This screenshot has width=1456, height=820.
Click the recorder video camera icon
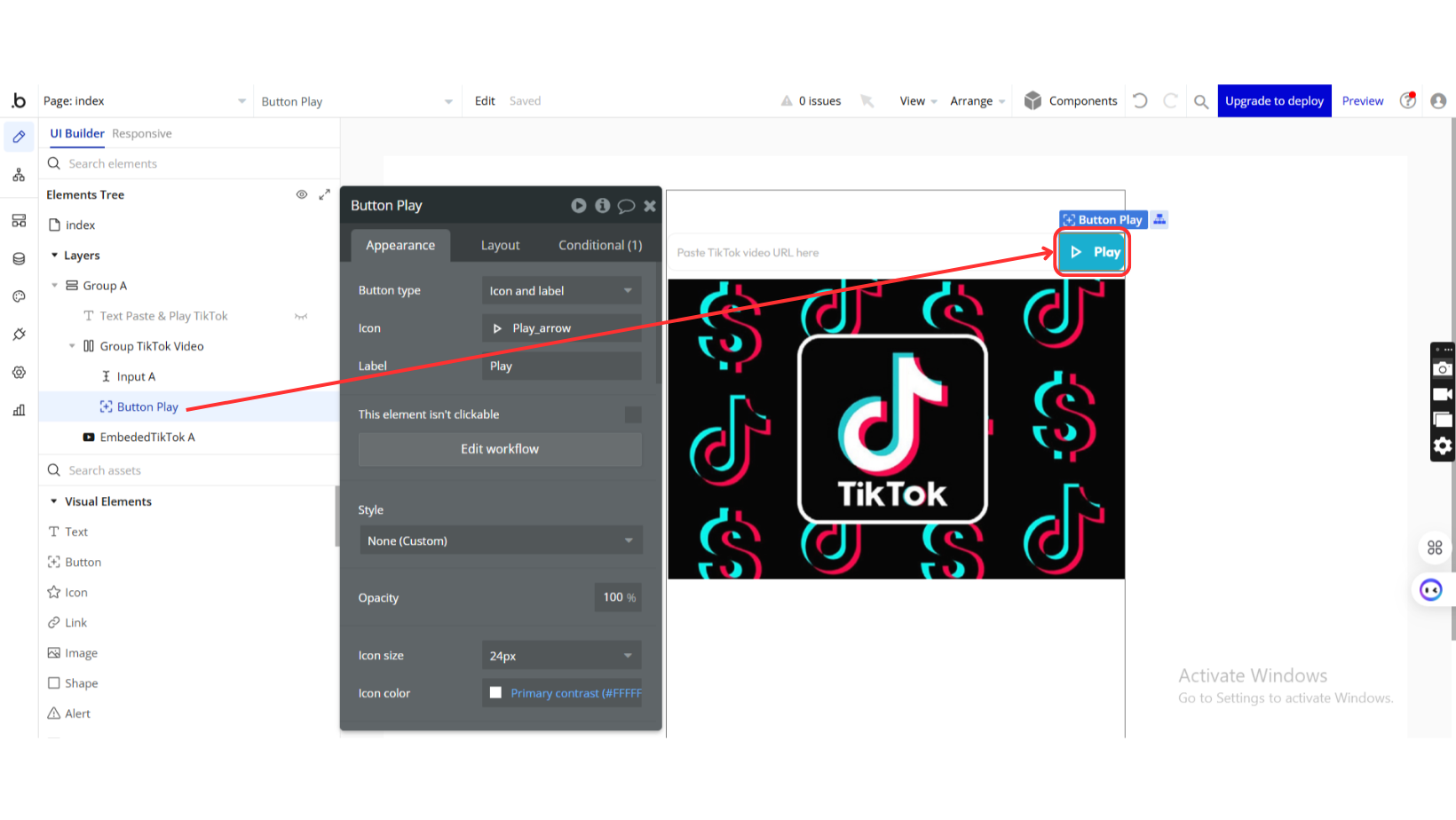(1443, 394)
